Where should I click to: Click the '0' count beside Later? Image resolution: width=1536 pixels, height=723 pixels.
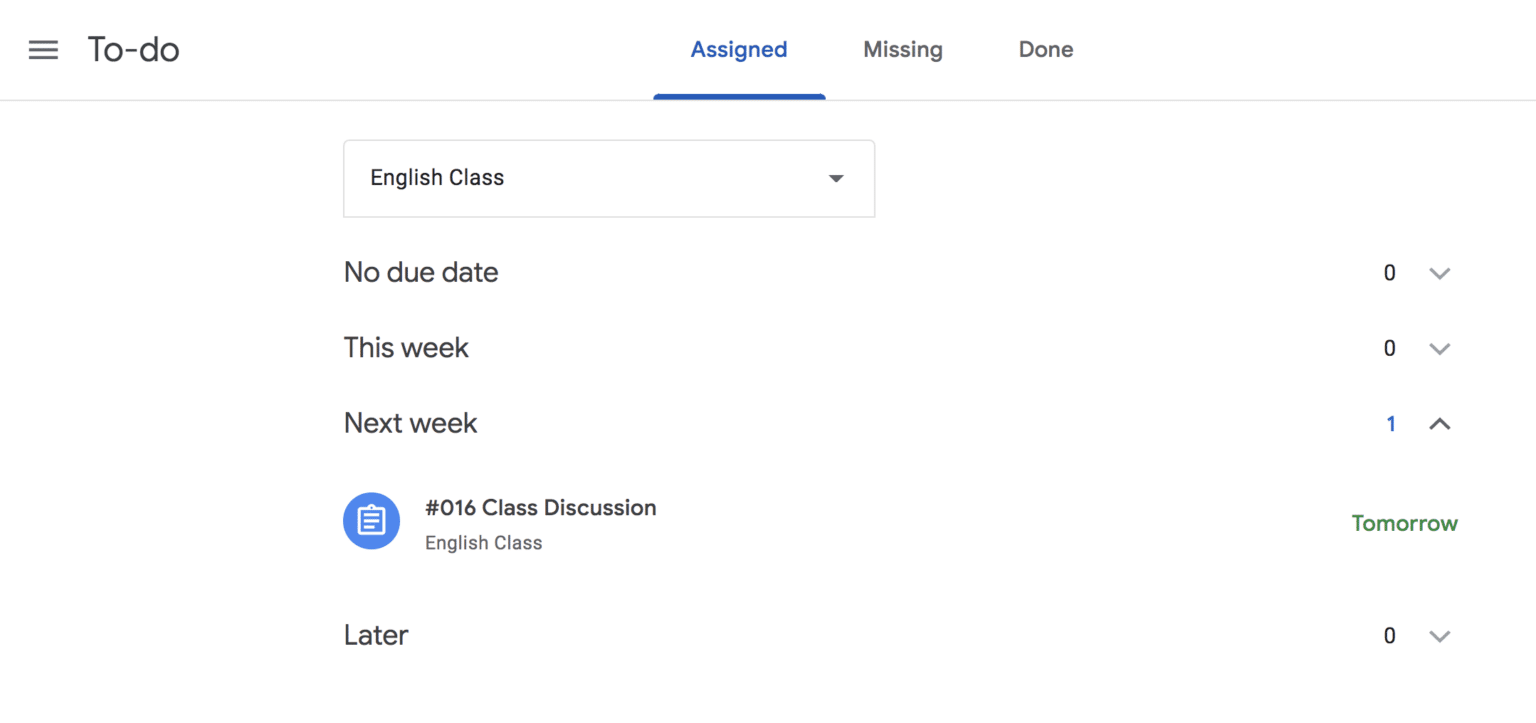click(1389, 635)
